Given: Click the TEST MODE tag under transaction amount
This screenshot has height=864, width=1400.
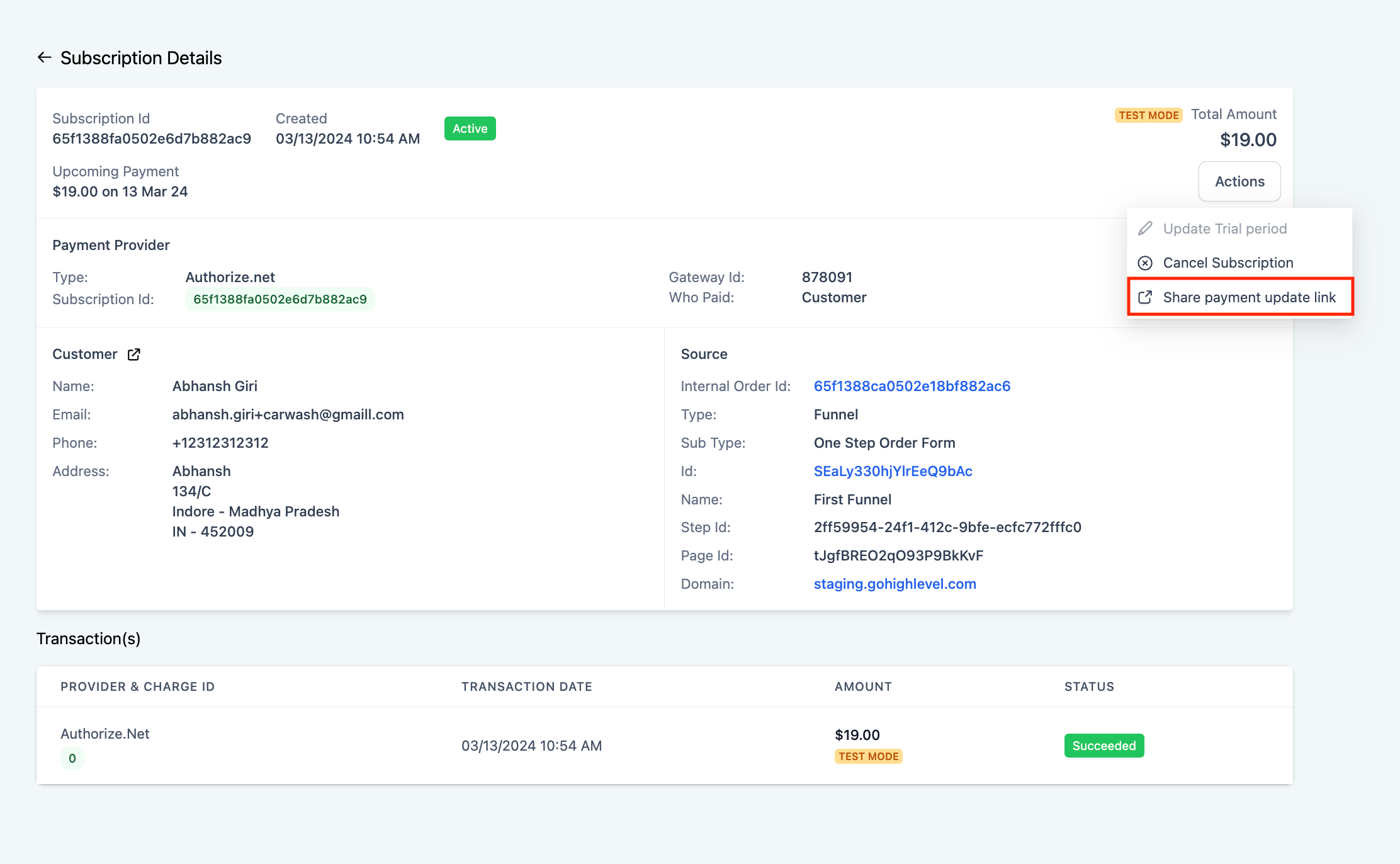Looking at the screenshot, I should pos(868,756).
